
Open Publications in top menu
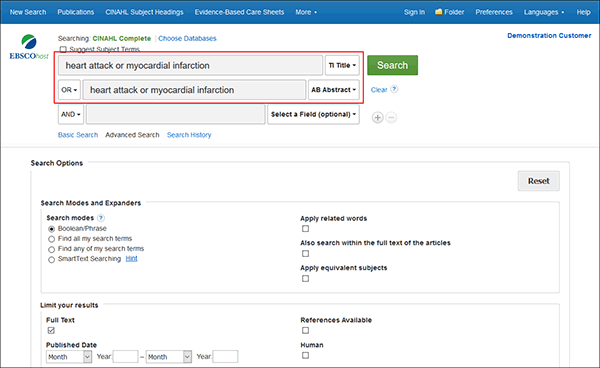tap(76, 12)
